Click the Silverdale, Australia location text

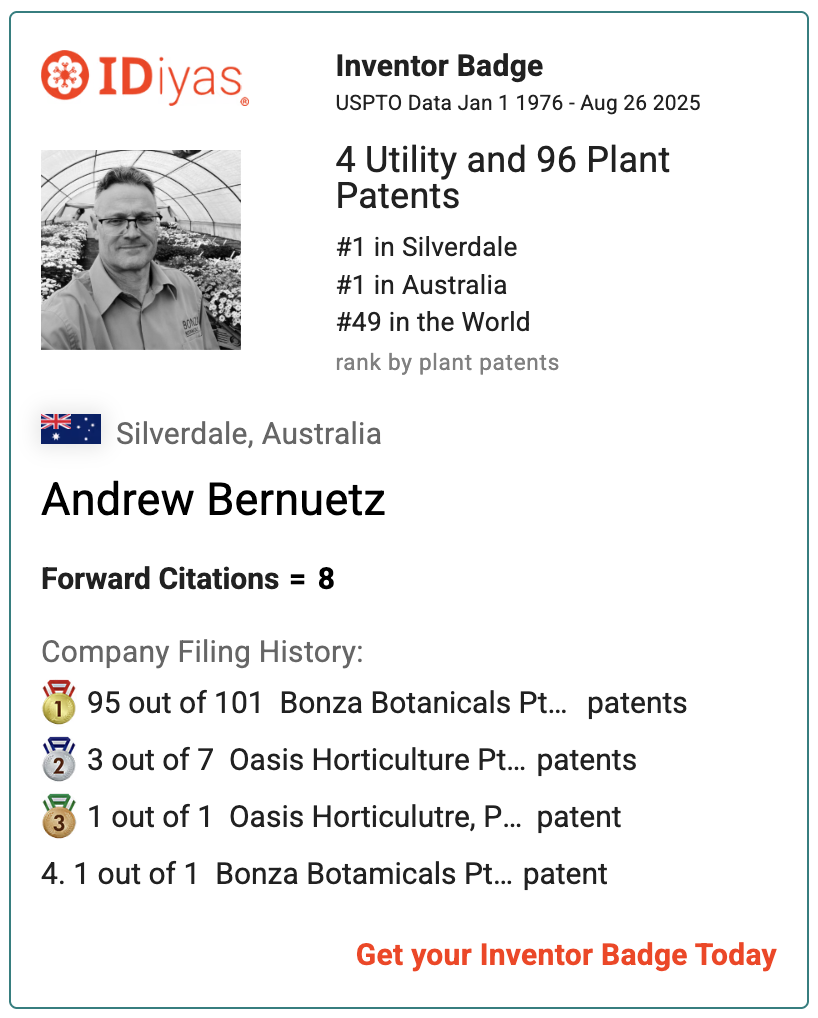coord(249,434)
